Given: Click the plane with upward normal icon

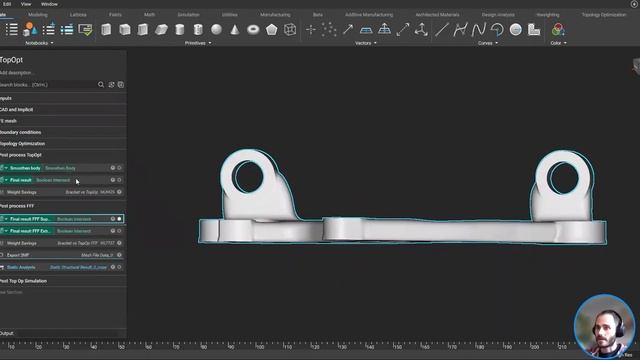Looking at the screenshot, I should coord(384,29).
